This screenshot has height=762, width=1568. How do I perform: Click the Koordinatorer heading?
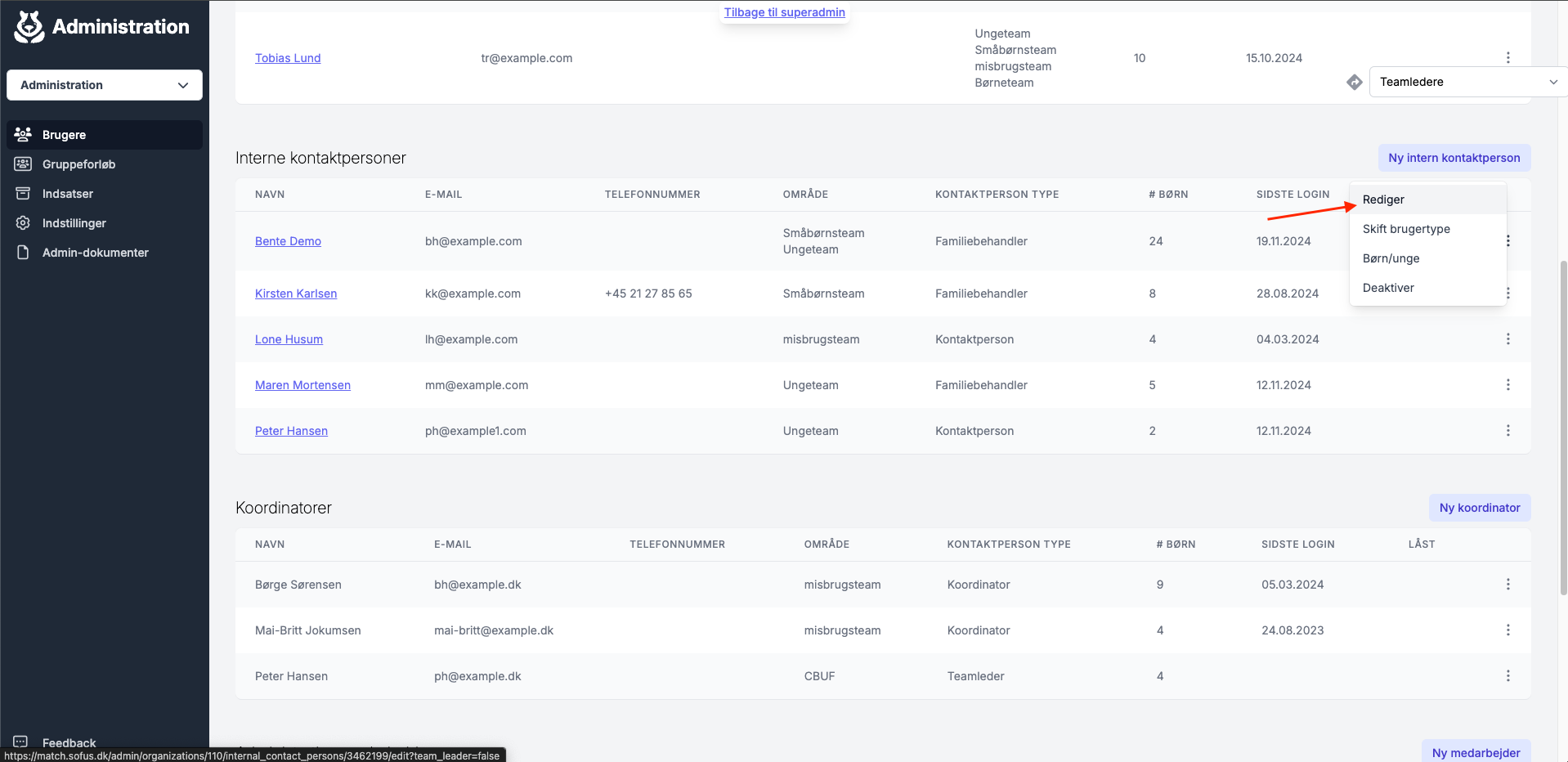[284, 508]
